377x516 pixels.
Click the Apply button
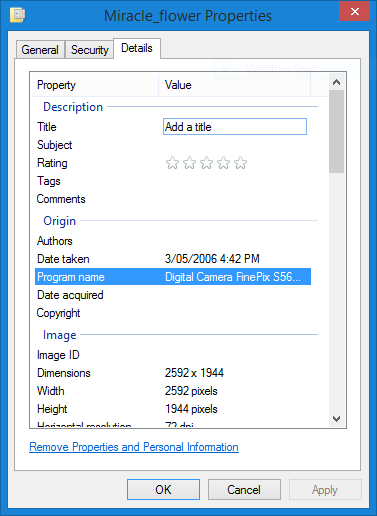[x=325, y=490]
